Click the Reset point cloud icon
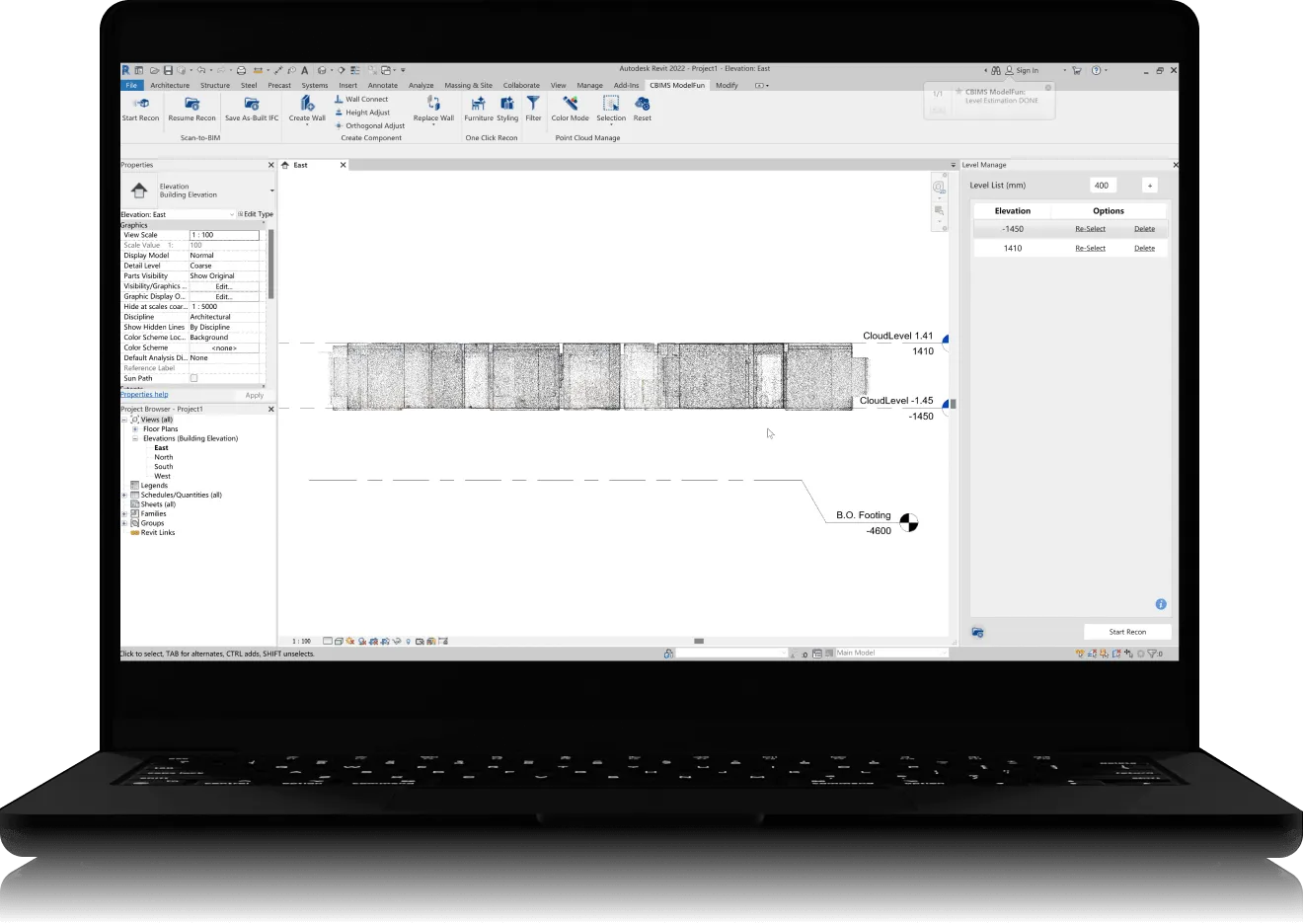The image size is (1303, 924). tap(643, 105)
